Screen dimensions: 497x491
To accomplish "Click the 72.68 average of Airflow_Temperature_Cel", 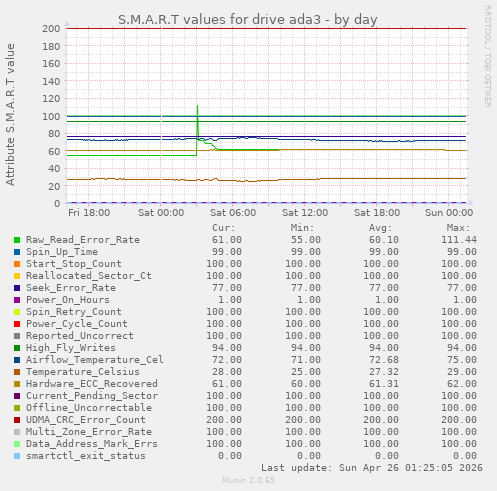I will coord(384,360).
